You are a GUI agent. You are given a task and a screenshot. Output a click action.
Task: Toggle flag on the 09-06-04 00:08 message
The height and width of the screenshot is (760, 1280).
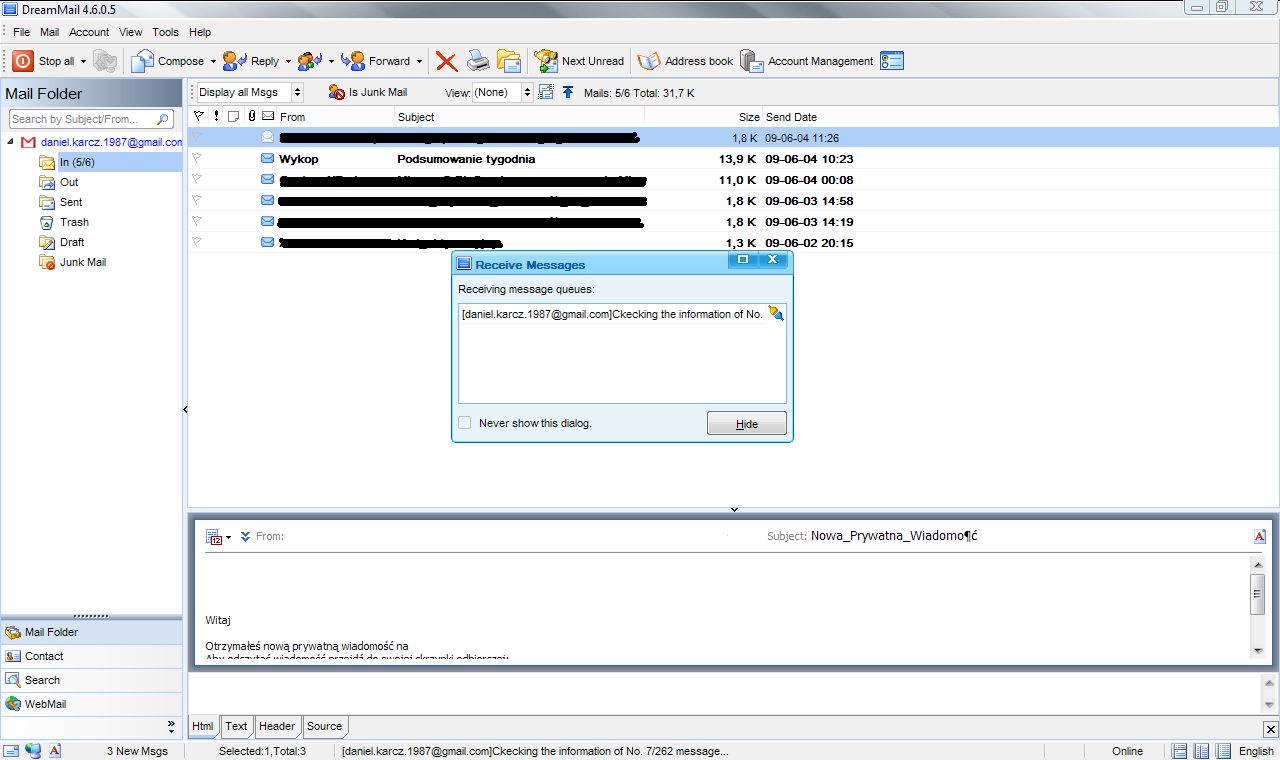click(197, 179)
